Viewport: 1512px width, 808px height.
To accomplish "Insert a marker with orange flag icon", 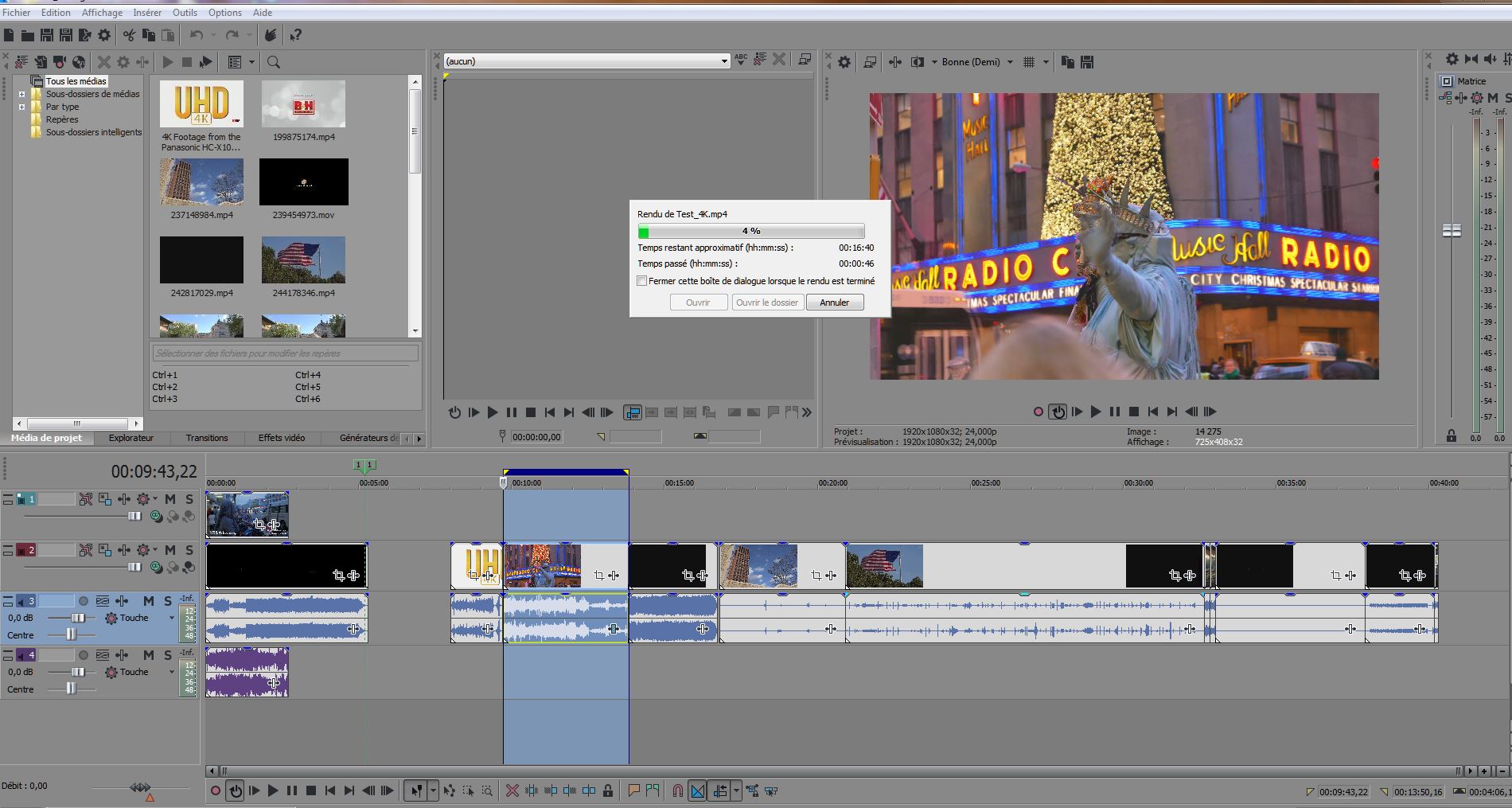I will pos(633,790).
